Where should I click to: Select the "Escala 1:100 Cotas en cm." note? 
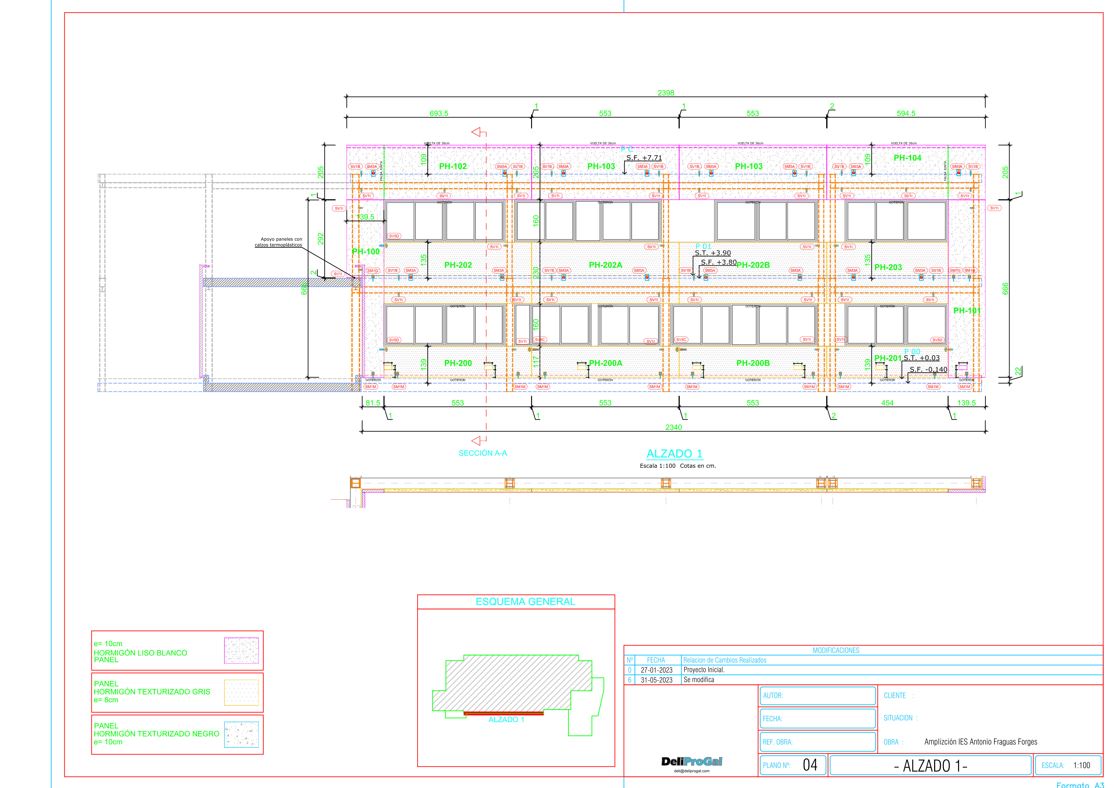point(678,466)
